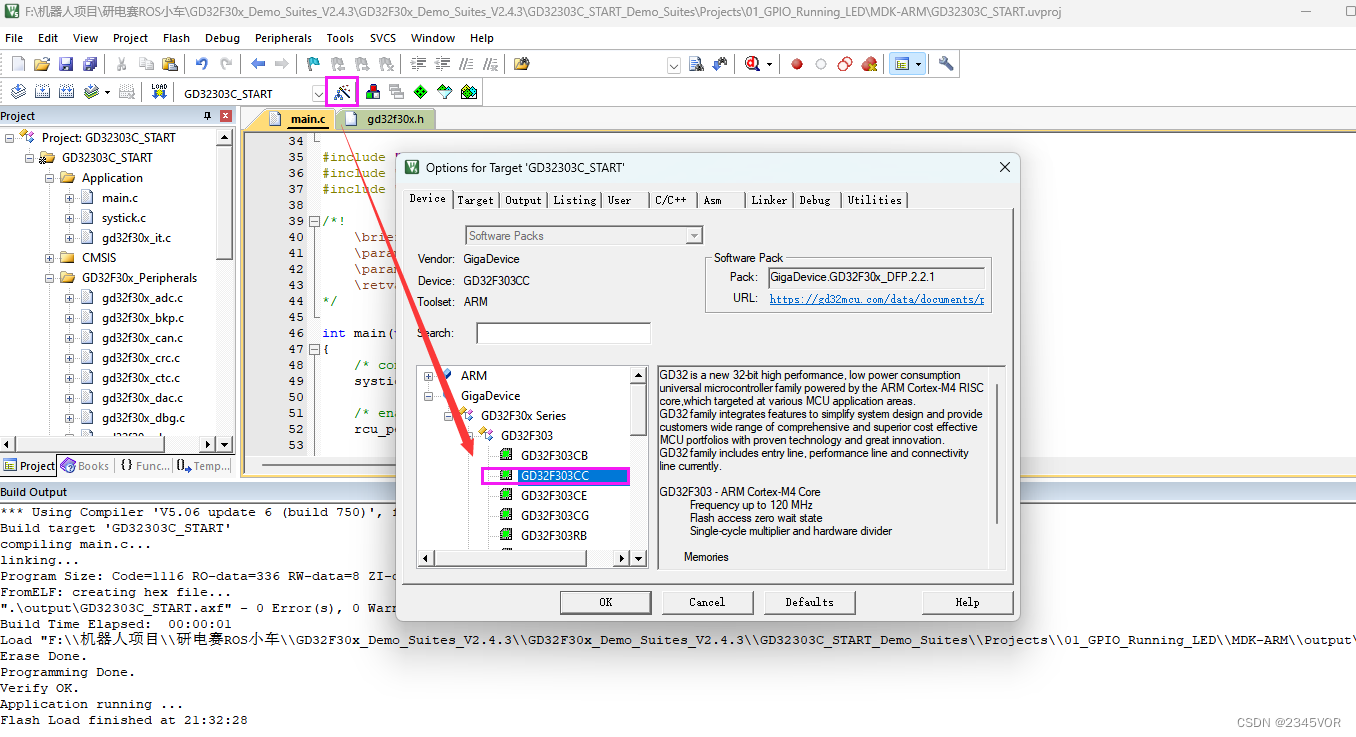Click the Rebuild all targets icon

pos(66,92)
